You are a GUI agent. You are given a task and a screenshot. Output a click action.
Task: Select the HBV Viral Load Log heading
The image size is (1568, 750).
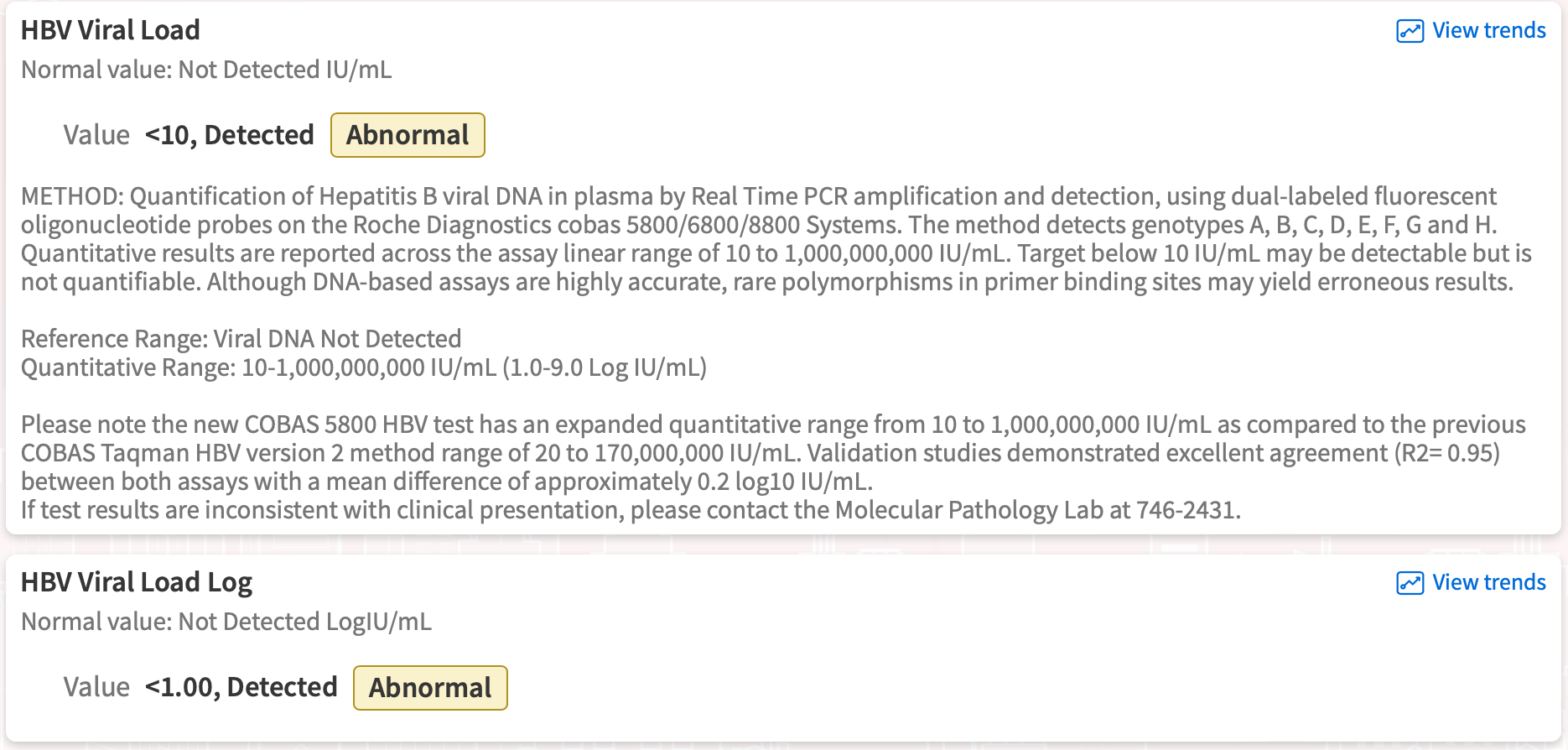point(137,583)
